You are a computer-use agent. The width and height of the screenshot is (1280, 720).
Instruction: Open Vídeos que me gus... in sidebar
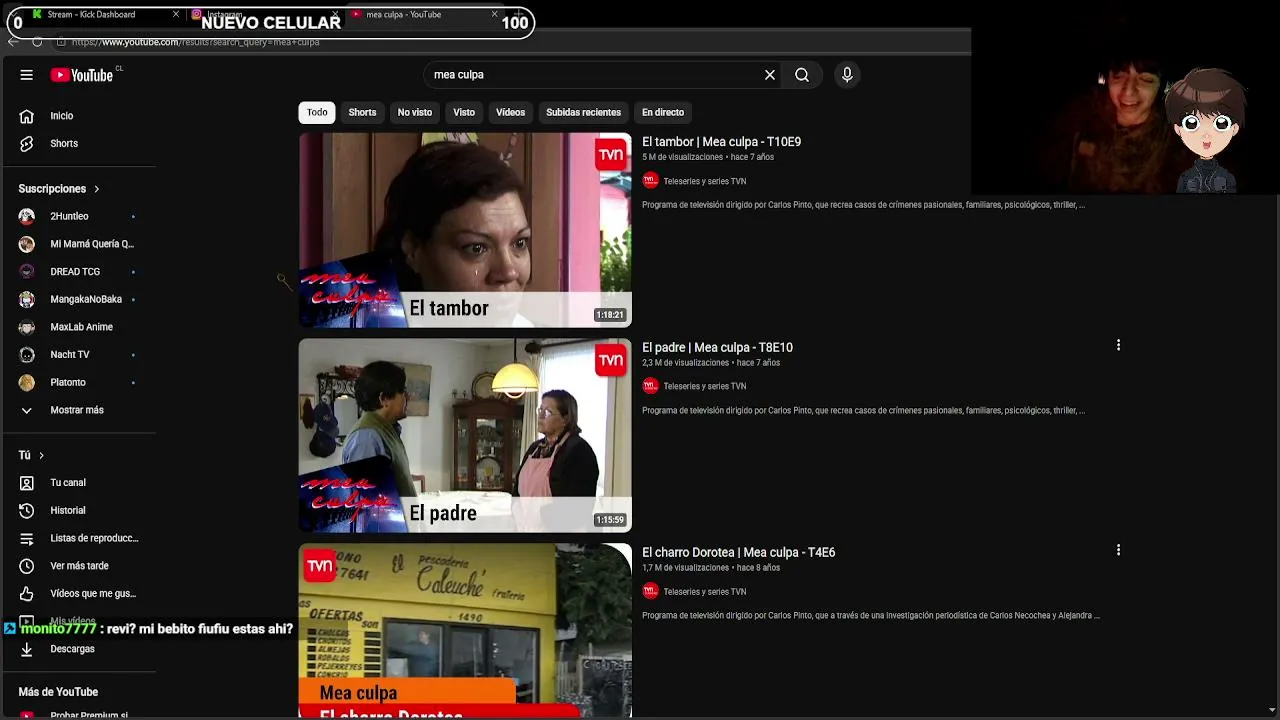pyautogui.click(x=93, y=594)
